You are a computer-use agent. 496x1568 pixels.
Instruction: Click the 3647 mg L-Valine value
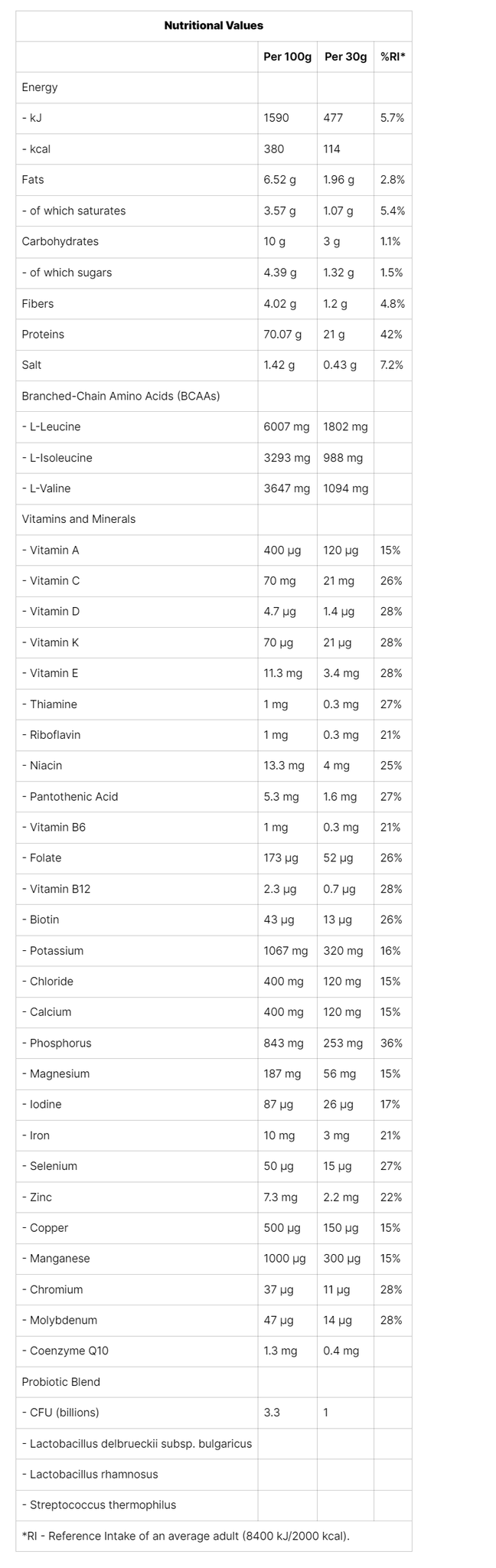[x=287, y=488]
